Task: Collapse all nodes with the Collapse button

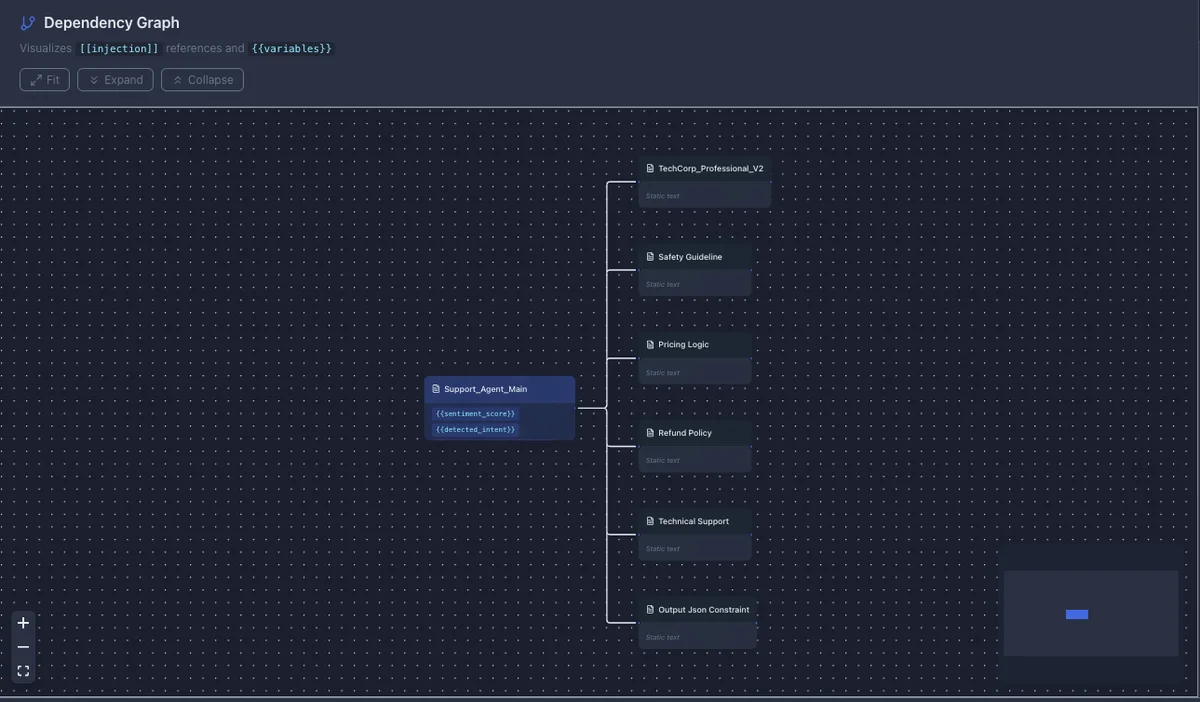Action: pyautogui.click(x=202, y=79)
